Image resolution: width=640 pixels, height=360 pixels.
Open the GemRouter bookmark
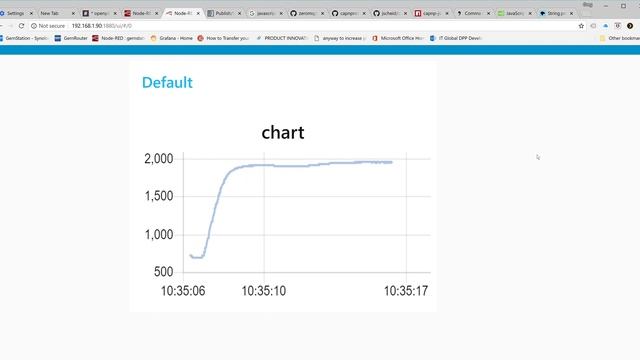[71, 38]
